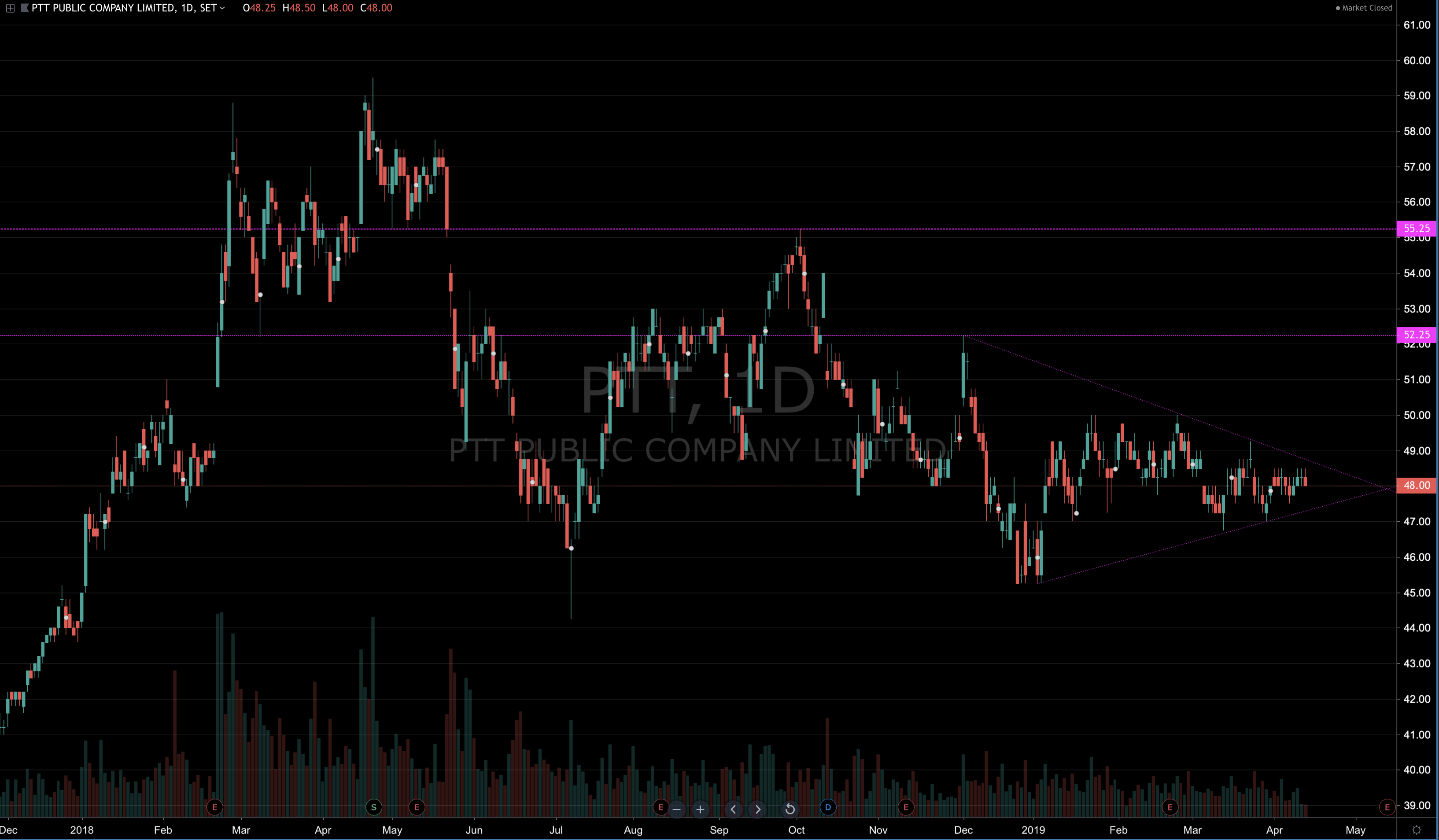Click the Oct label on the time axis

tap(797, 830)
